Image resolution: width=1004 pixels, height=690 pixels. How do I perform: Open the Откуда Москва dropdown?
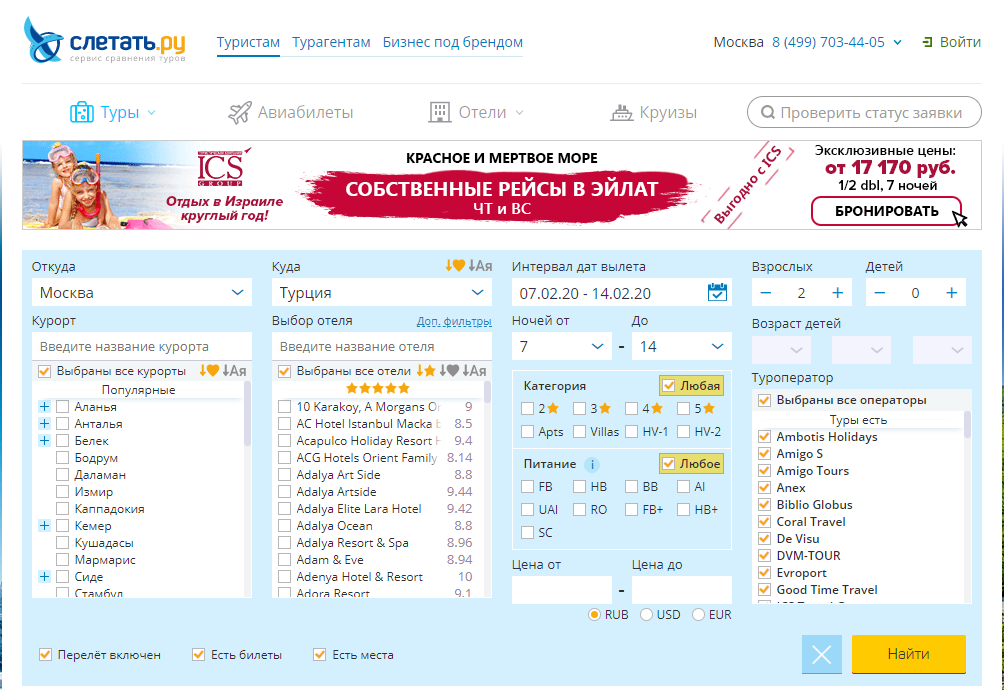pyautogui.click(x=142, y=293)
